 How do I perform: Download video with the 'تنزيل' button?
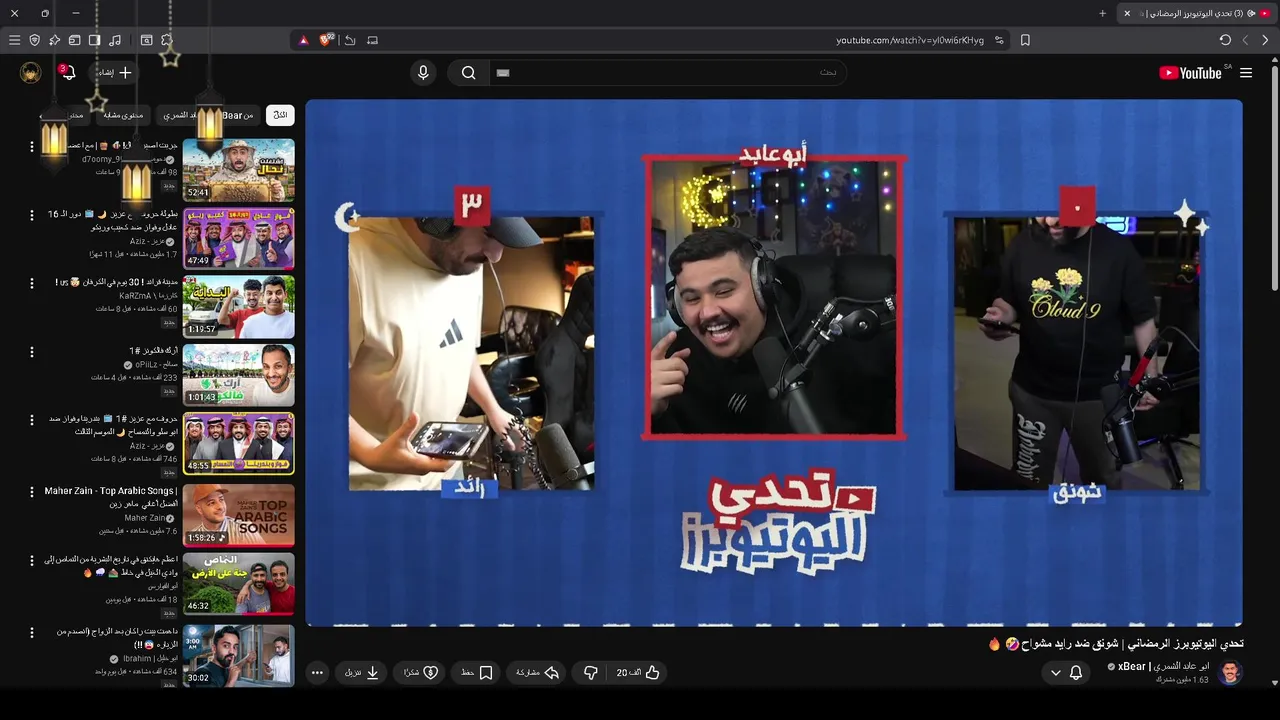(x=362, y=673)
